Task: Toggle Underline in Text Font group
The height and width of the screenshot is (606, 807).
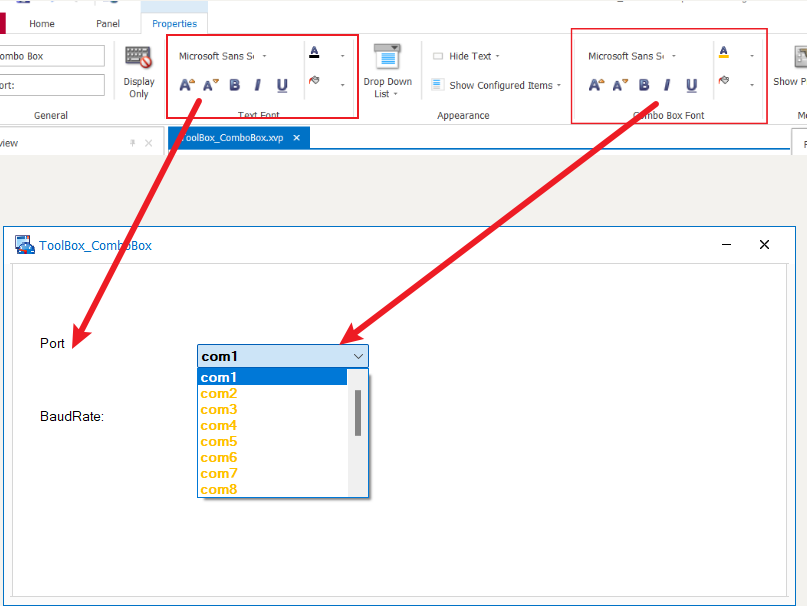Action: coord(282,85)
